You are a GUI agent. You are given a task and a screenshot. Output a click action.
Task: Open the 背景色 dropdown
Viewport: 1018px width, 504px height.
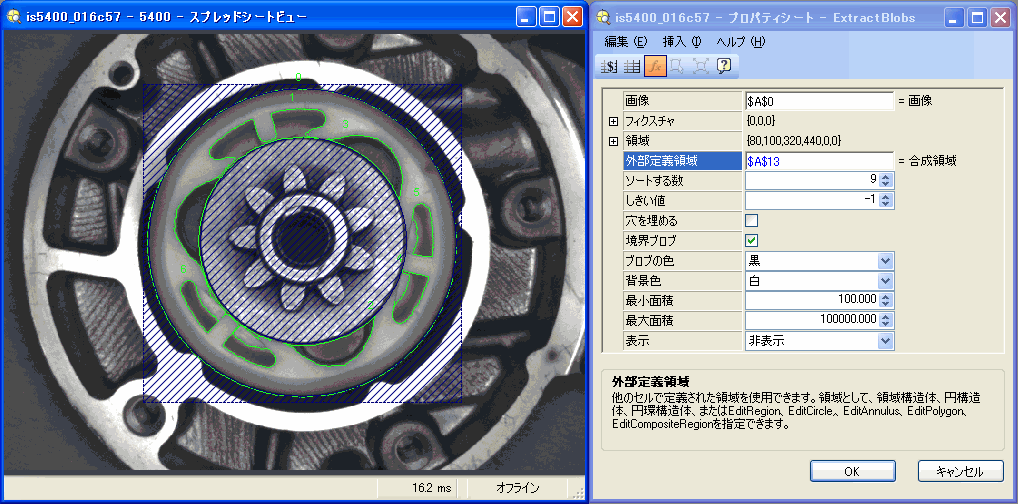(884, 280)
